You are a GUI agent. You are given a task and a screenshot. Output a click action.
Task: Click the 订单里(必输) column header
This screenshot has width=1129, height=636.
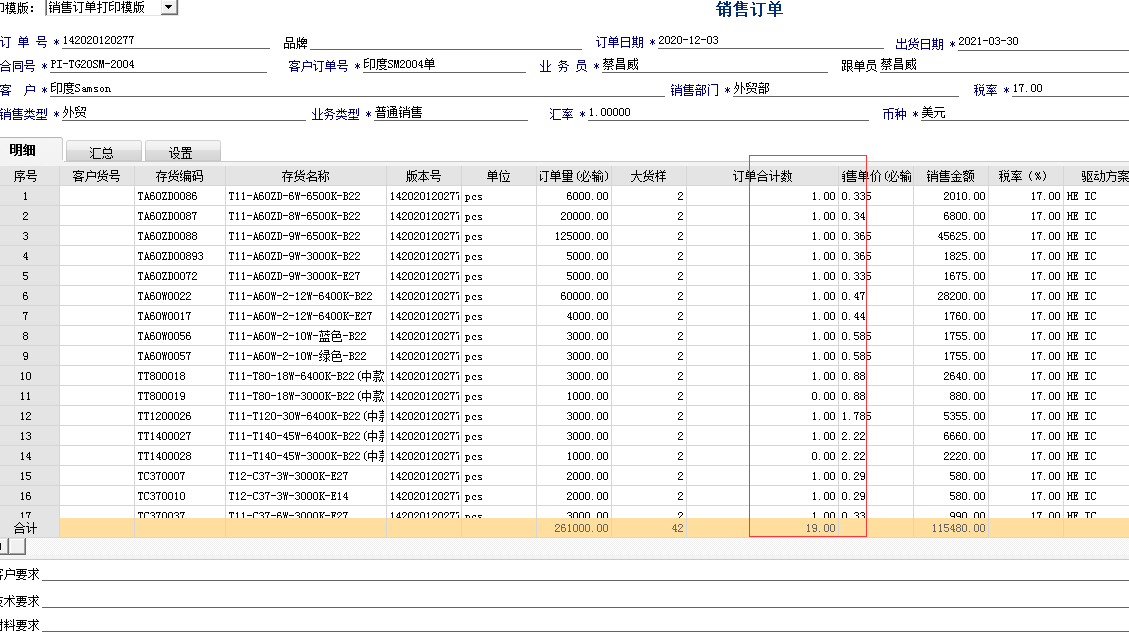(x=573, y=176)
